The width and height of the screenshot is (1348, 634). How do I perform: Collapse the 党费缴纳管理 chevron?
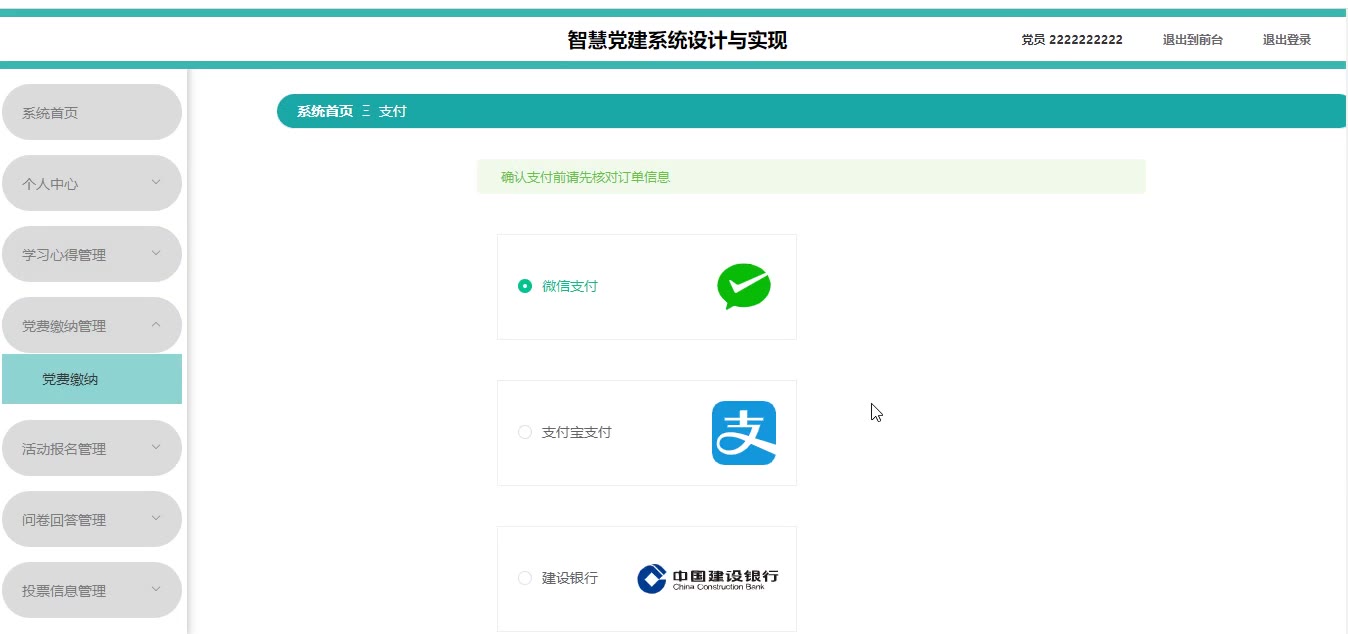click(x=156, y=324)
